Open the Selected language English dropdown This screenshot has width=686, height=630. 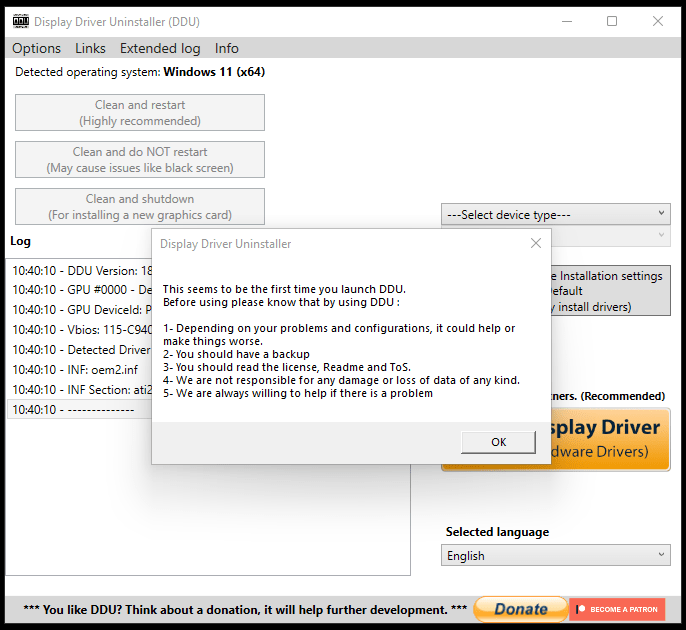[555, 555]
